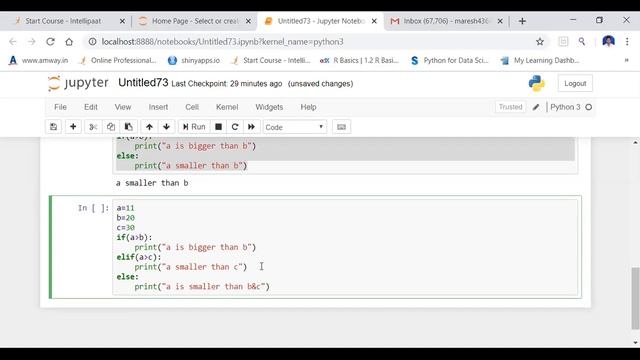
Task: Open the Kernel menu
Action: [227, 107]
